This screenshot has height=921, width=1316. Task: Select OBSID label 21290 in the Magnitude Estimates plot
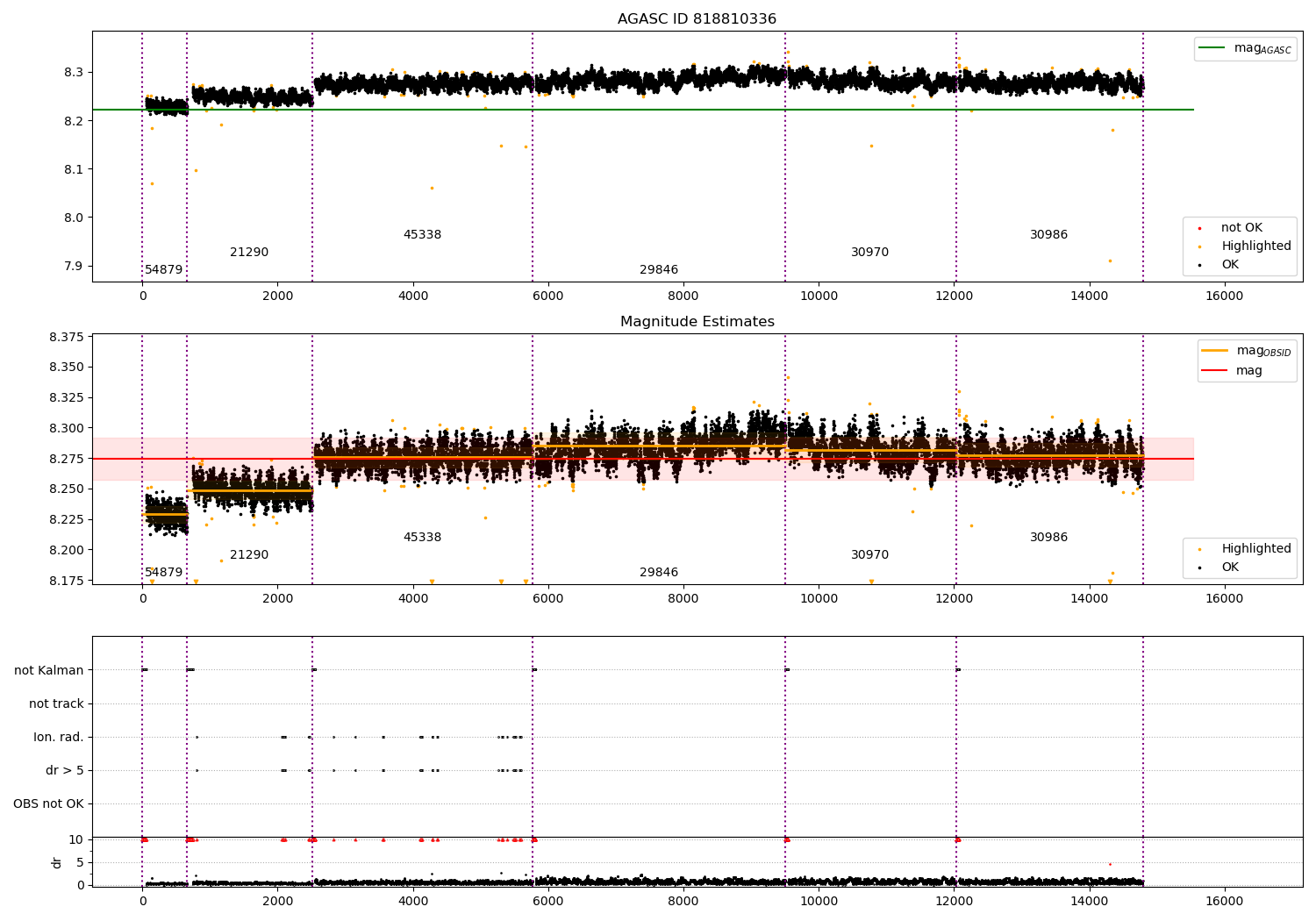(x=249, y=555)
